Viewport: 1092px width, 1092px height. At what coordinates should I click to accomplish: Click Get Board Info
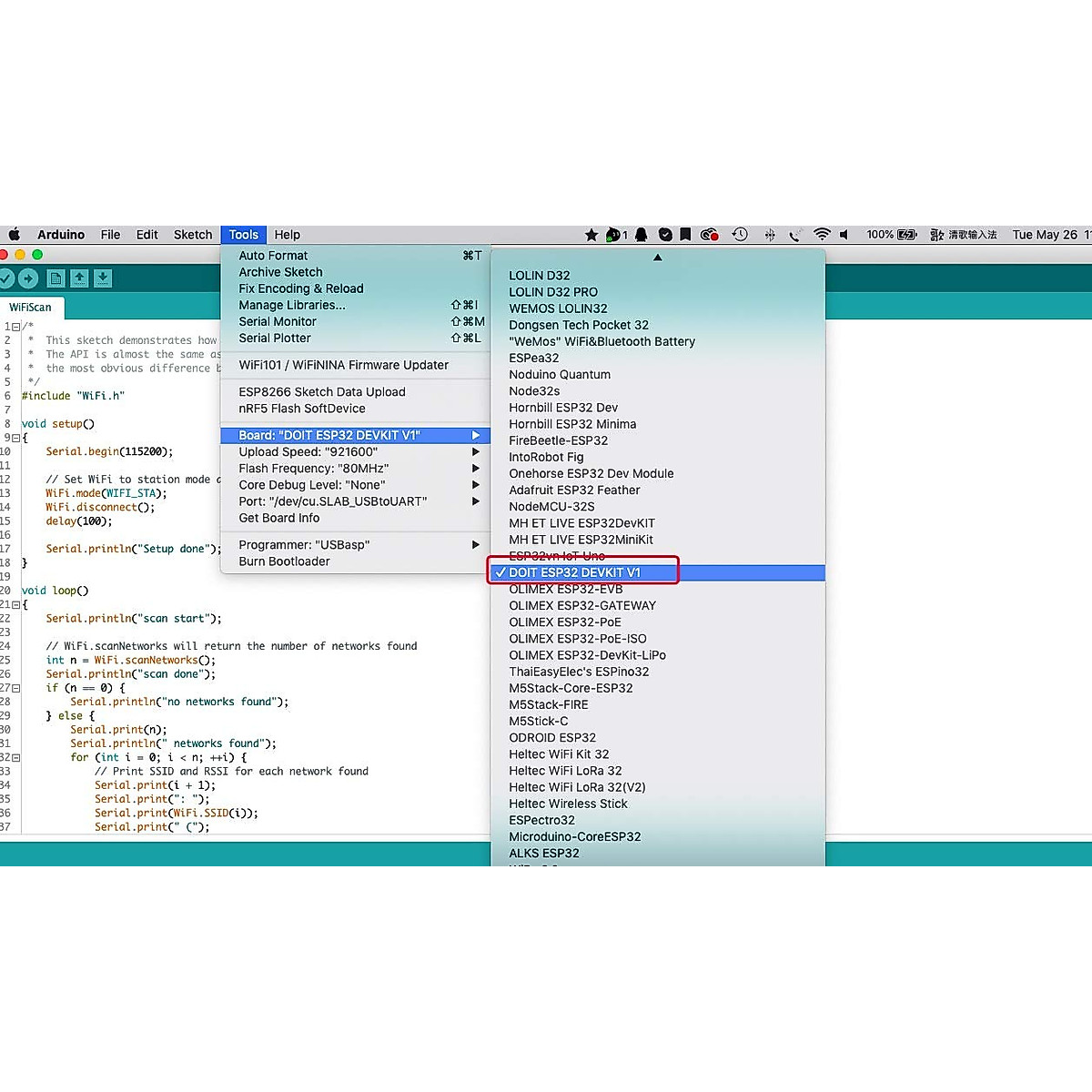[x=279, y=518]
